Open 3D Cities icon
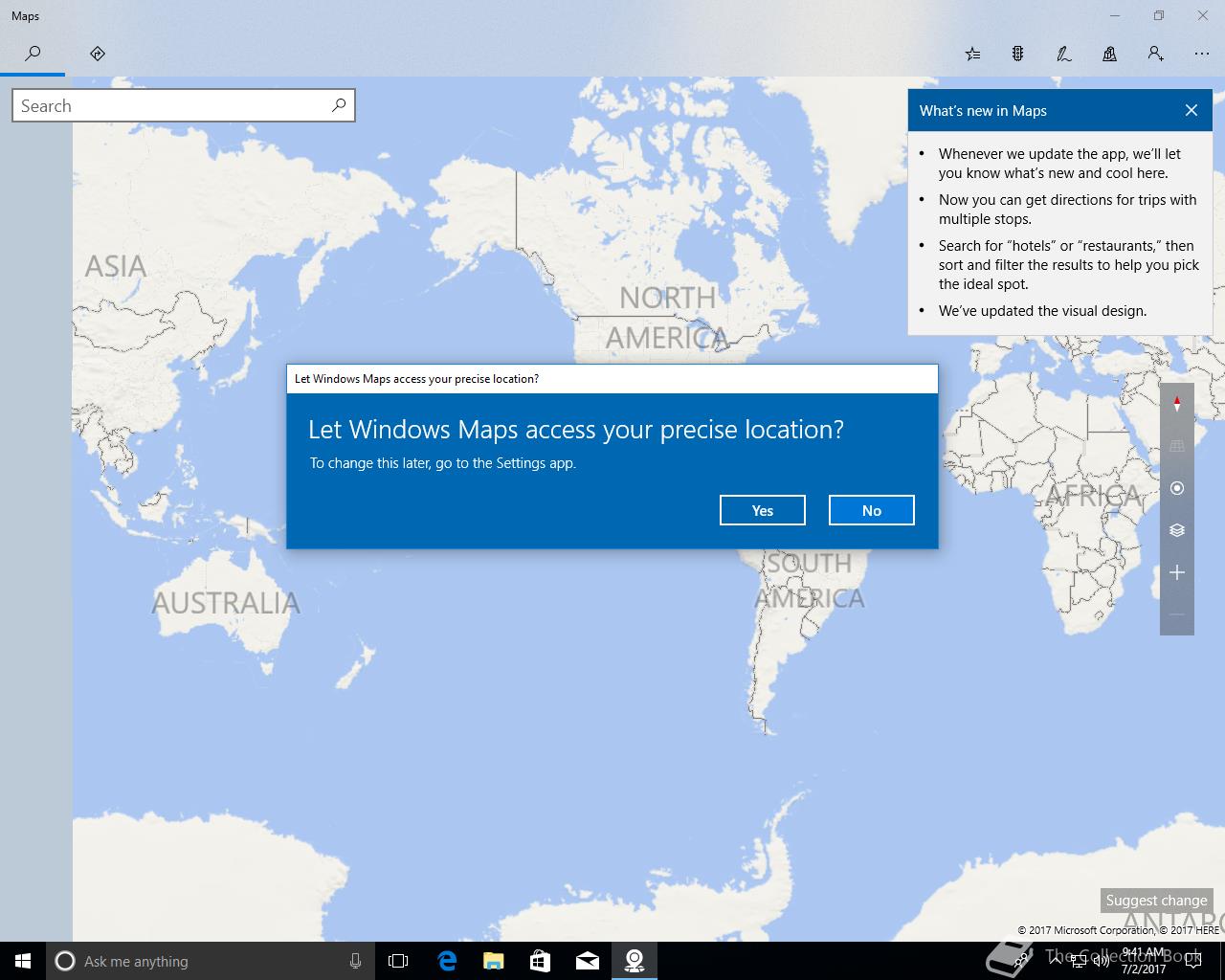The height and width of the screenshot is (980, 1225). coord(1110,54)
